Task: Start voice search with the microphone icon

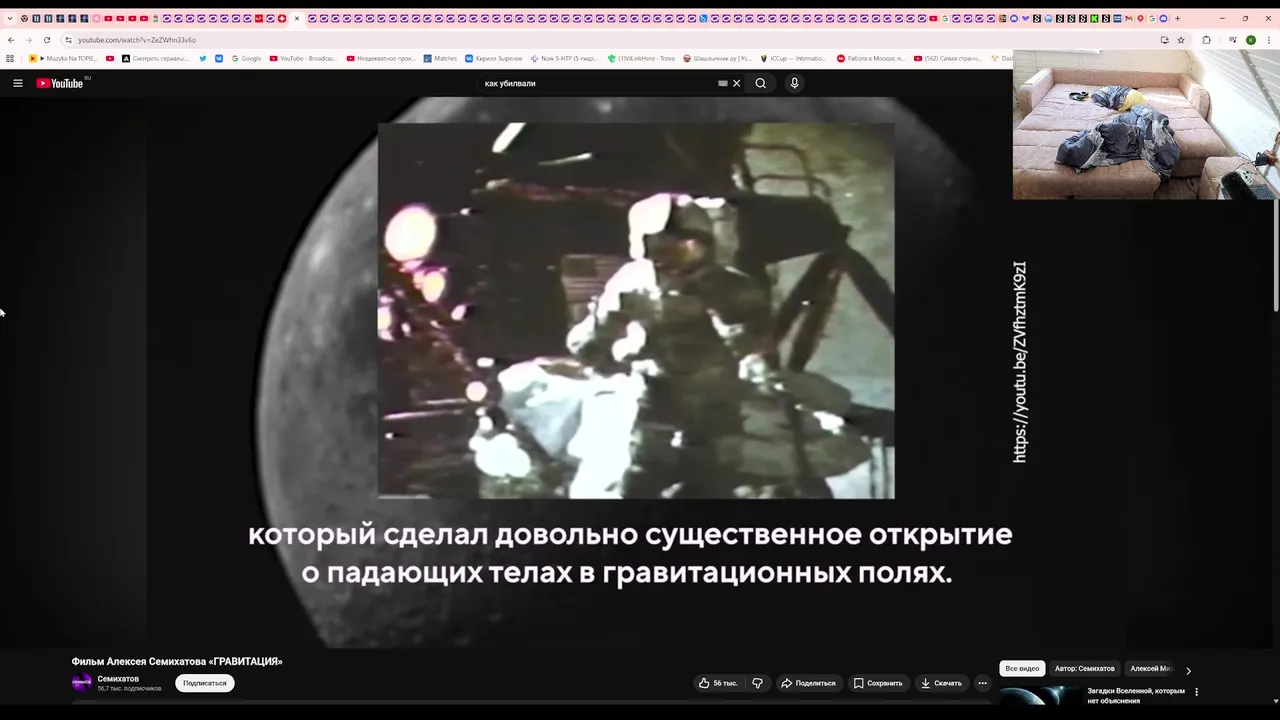Action: coord(795,83)
